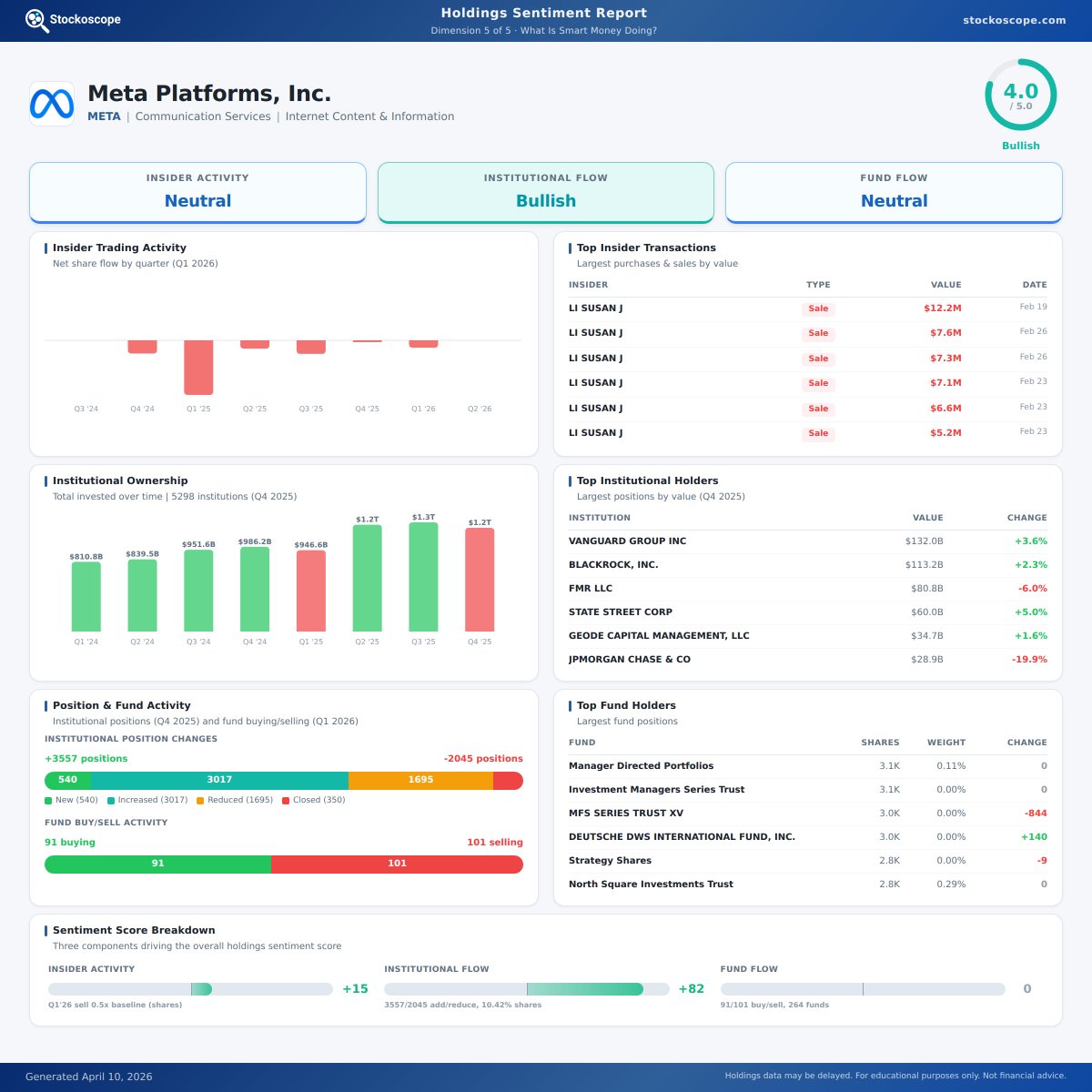Click JPMORGAN CHASE & CO -19.9% change
The image size is (1092, 1092).
click(1029, 660)
